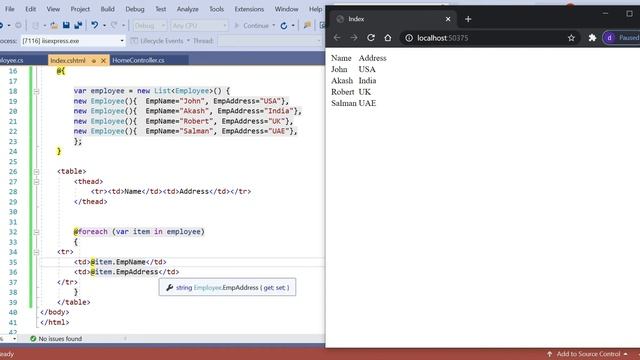Click the browser Forward arrow
The image size is (640, 360).
(354, 38)
